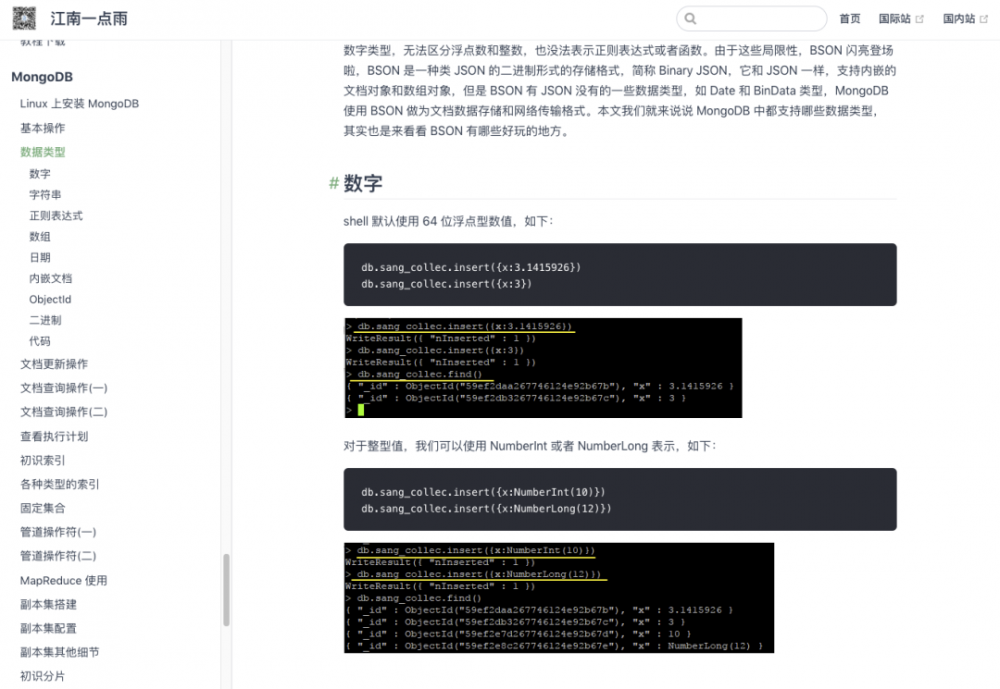The image size is (1000, 689).
Task: Open the 初识分片 sidebar entry
Action: pos(42,676)
